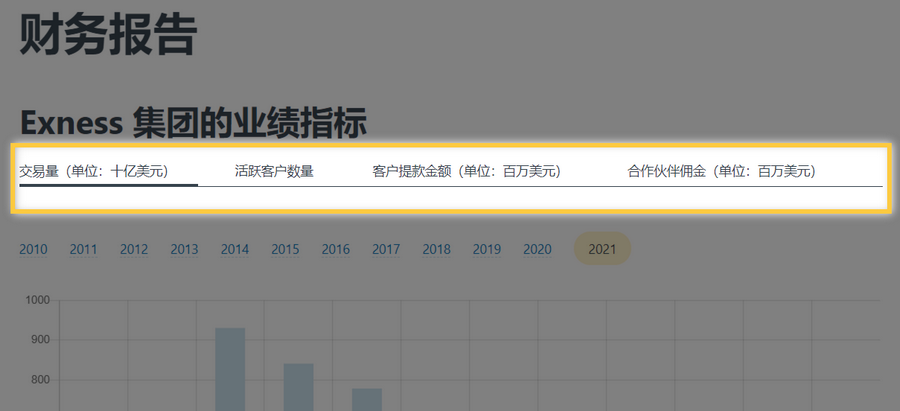Switch chart to year 2015
The height and width of the screenshot is (411, 900).
click(285, 249)
